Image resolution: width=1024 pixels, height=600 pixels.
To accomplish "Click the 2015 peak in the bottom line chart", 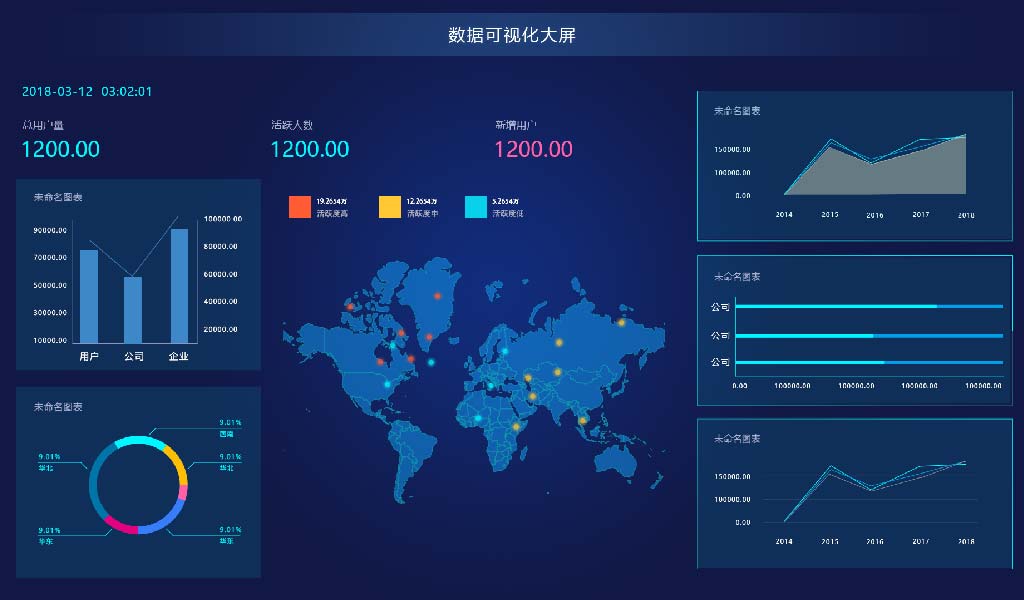I will click(x=830, y=467).
